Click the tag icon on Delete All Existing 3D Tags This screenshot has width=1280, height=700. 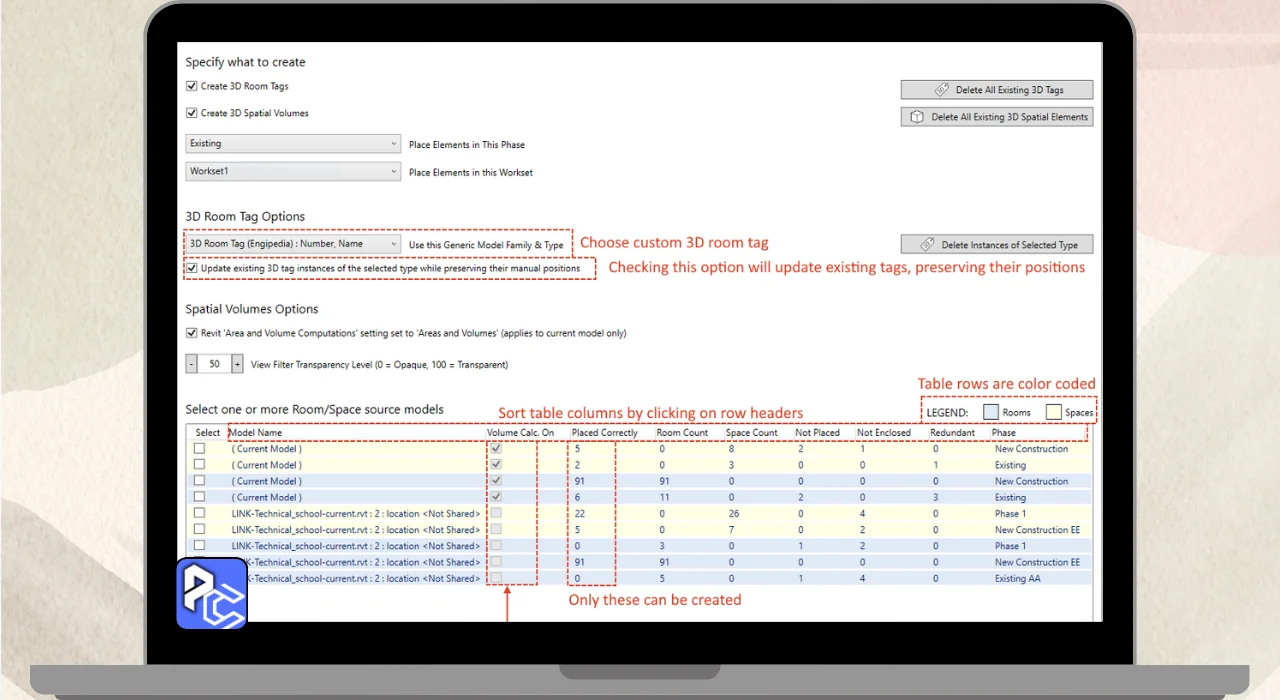tap(942, 90)
